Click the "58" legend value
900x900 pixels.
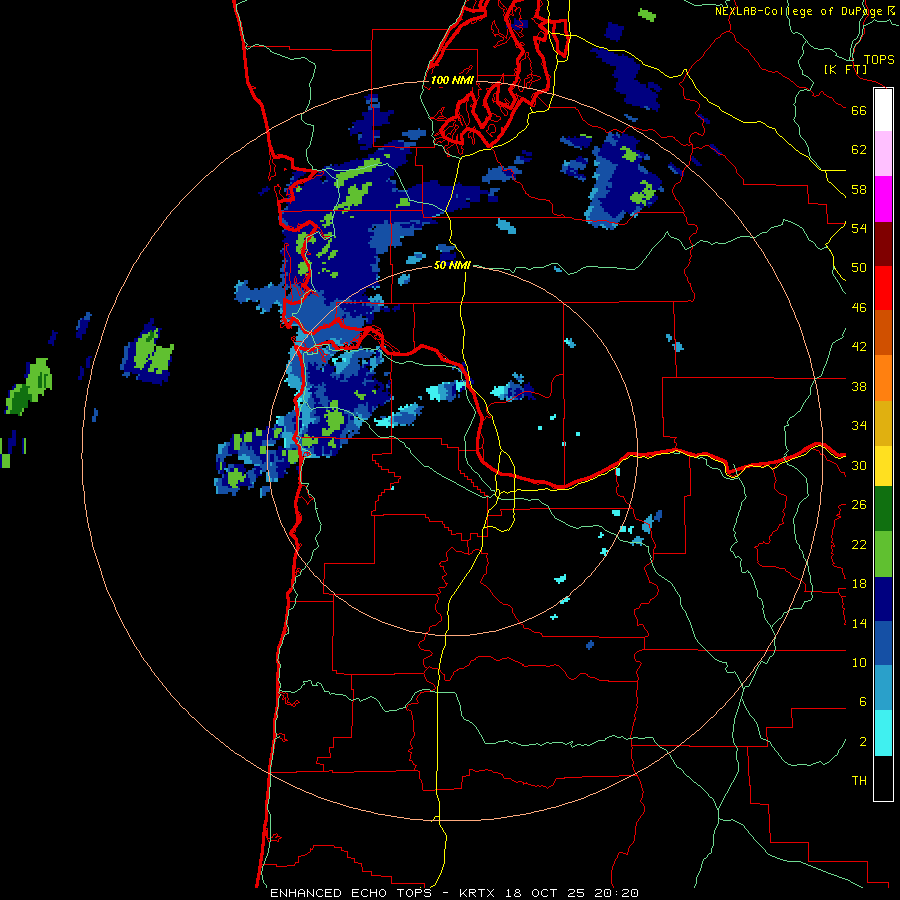pos(859,189)
